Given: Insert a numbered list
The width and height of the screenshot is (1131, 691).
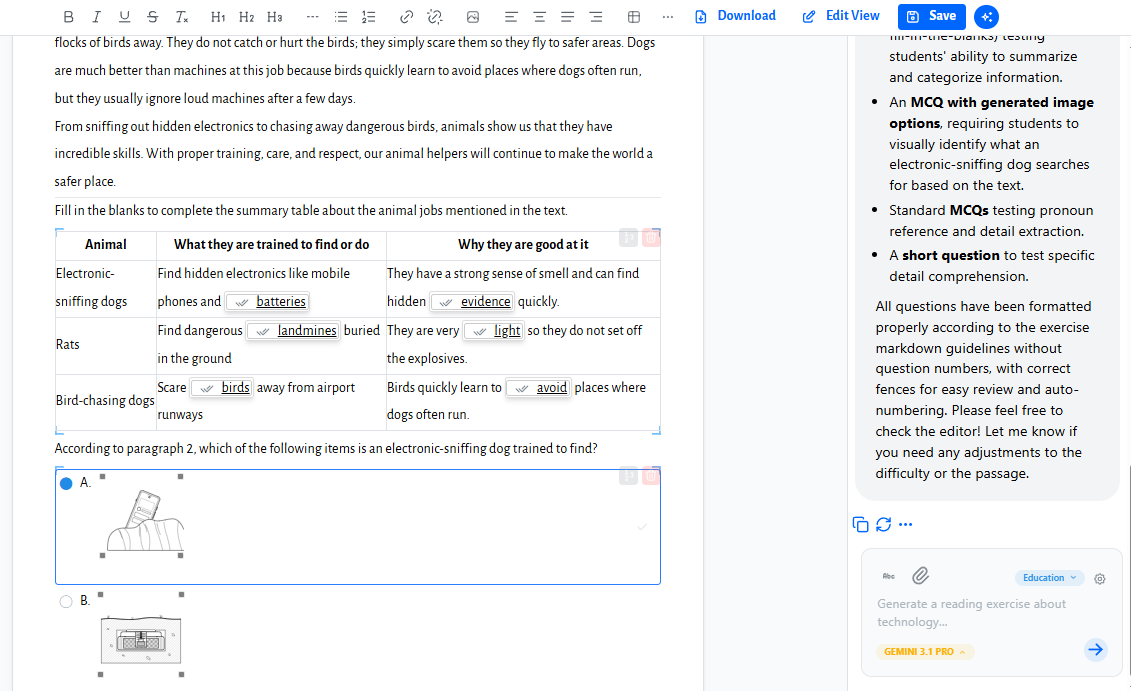Looking at the screenshot, I should click(368, 17).
